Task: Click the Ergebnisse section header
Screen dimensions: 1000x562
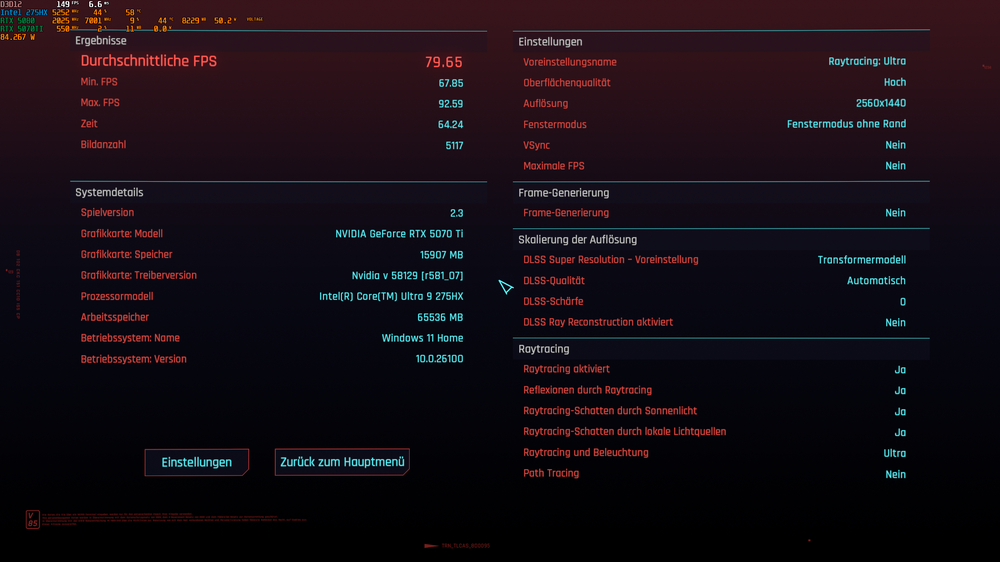Action: (x=101, y=41)
